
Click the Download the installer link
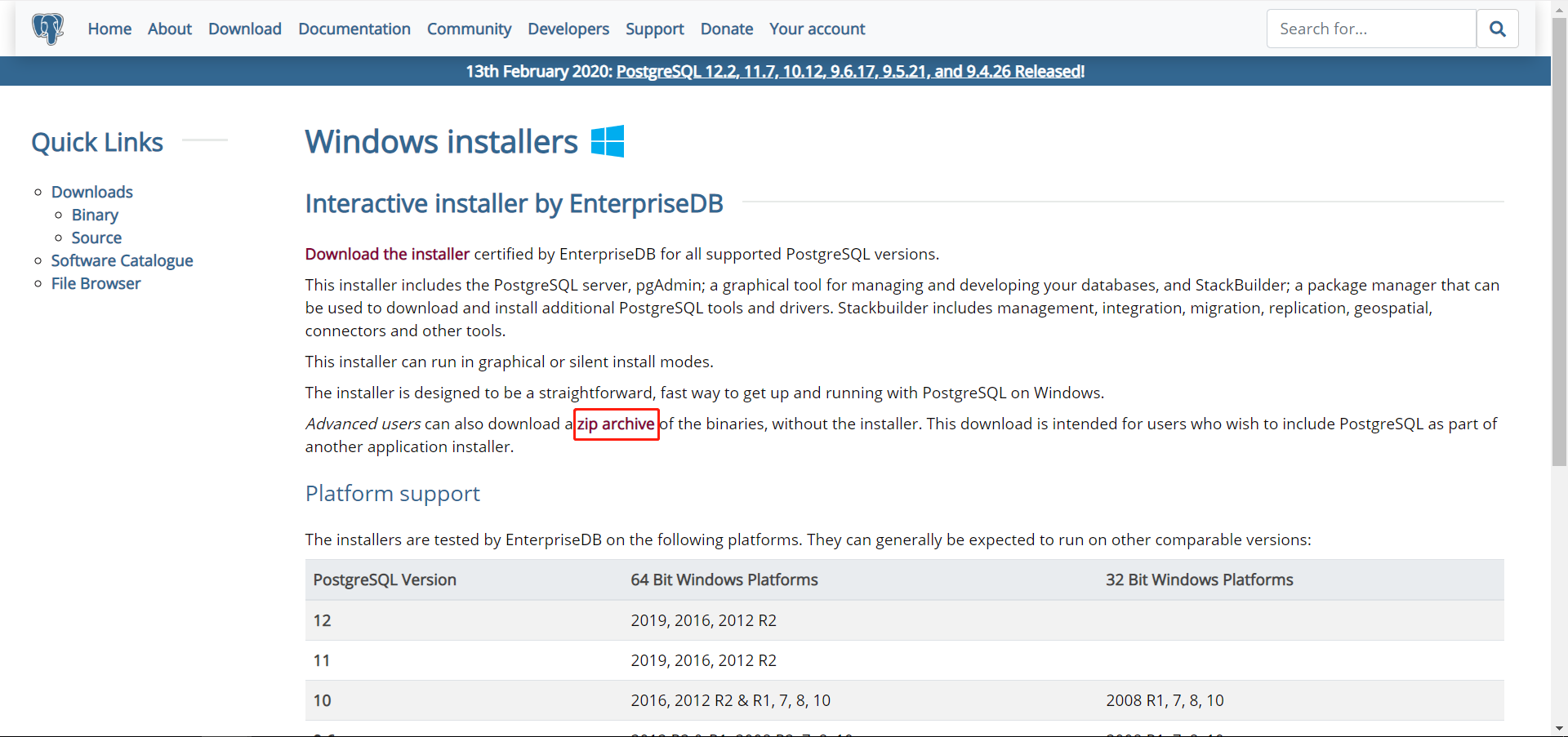point(387,254)
